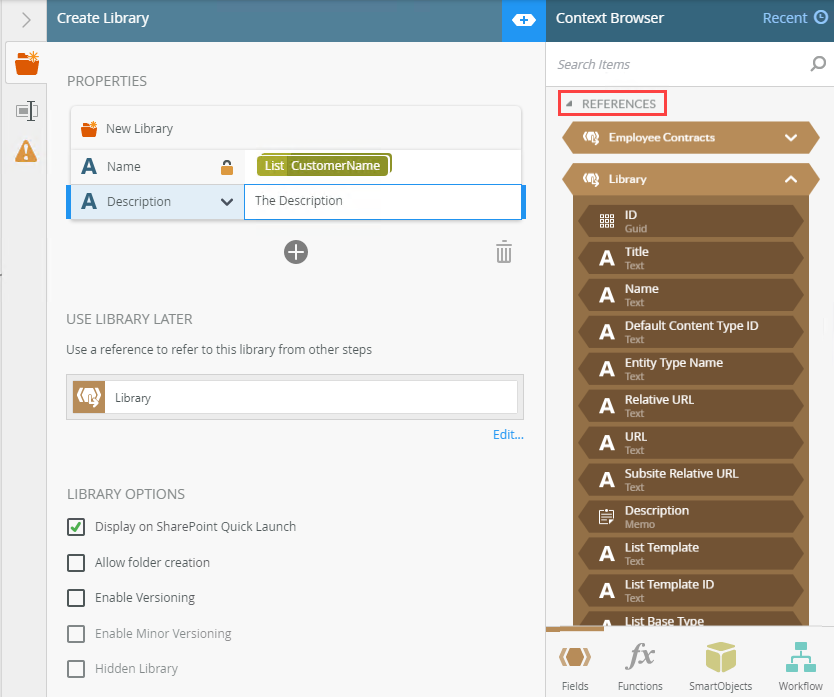Viewport: 834px width, 697px height.
Task: Click the Name property label row
Action: click(157, 167)
